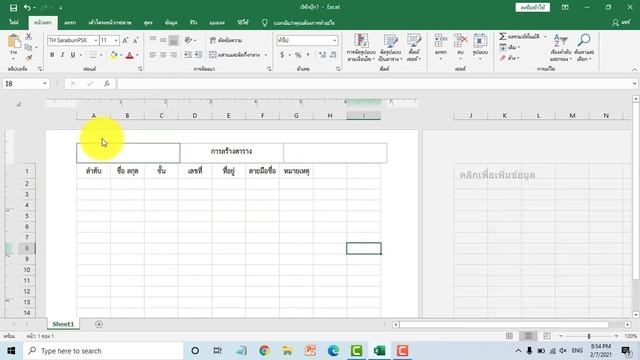This screenshot has width=640, height=360.
Task: Toggle Center horizontal alignment
Action: pos(163,55)
